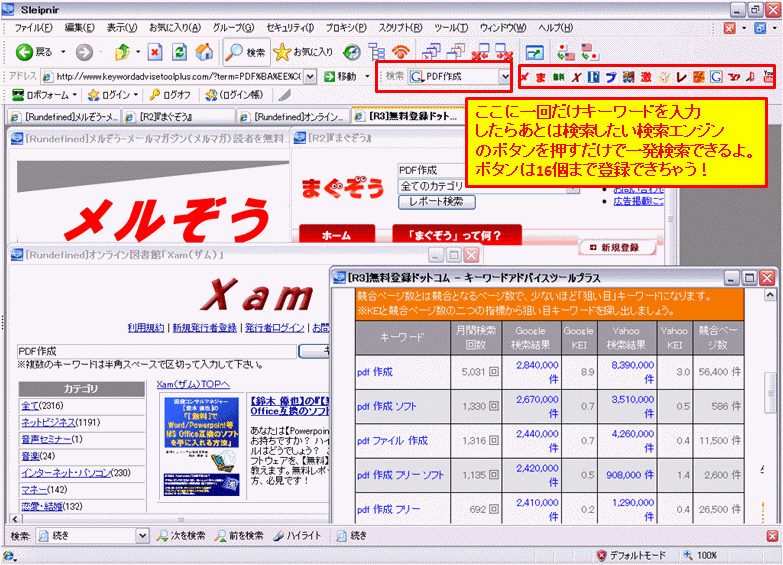This screenshot has height=565, width=783.
Task: Click the レポート検索 button
Action: pyautogui.click(x=436, y=202)
